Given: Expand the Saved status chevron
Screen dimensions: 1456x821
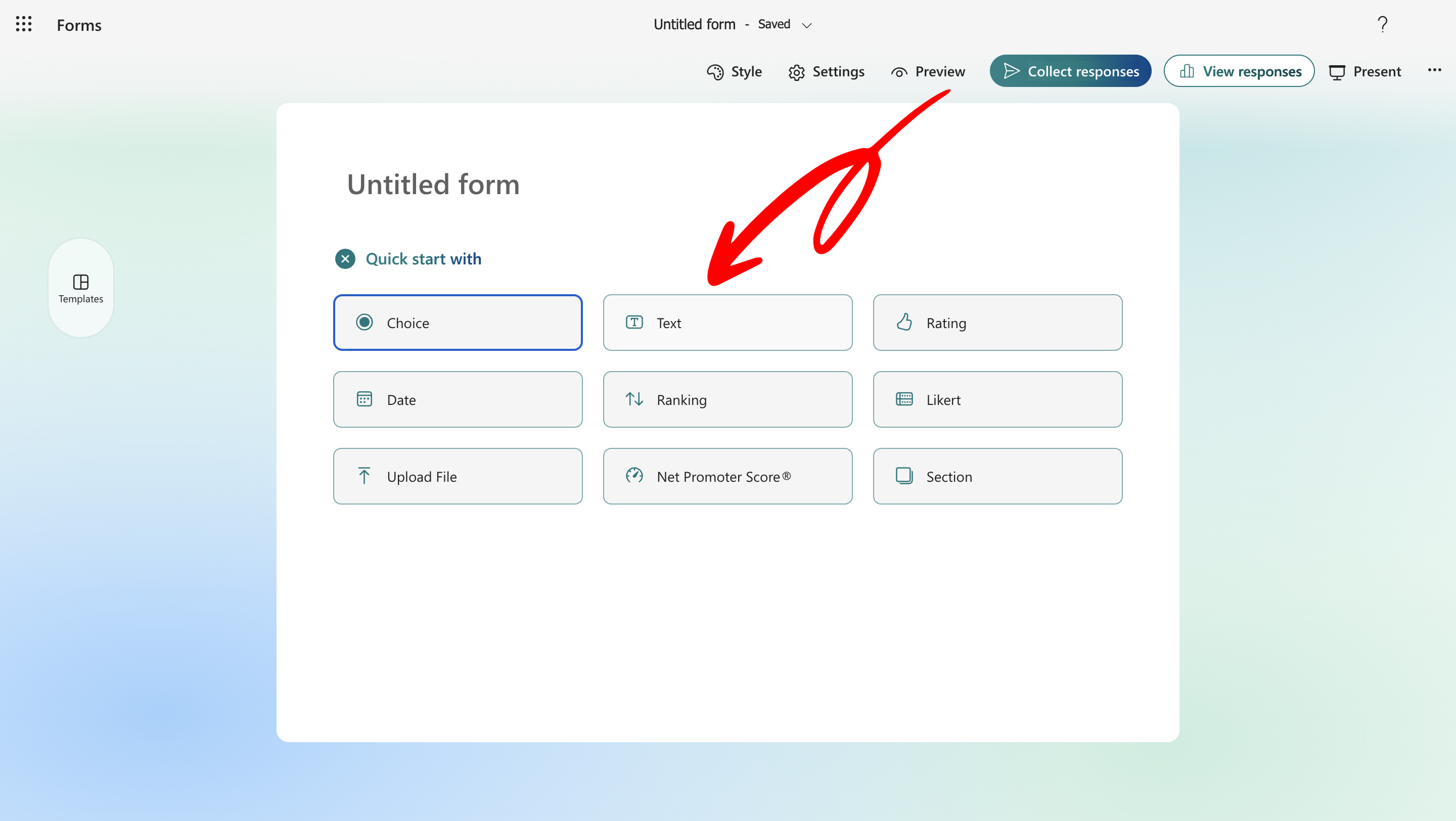Looking at the screenshot, I should [x=806, y=25].
